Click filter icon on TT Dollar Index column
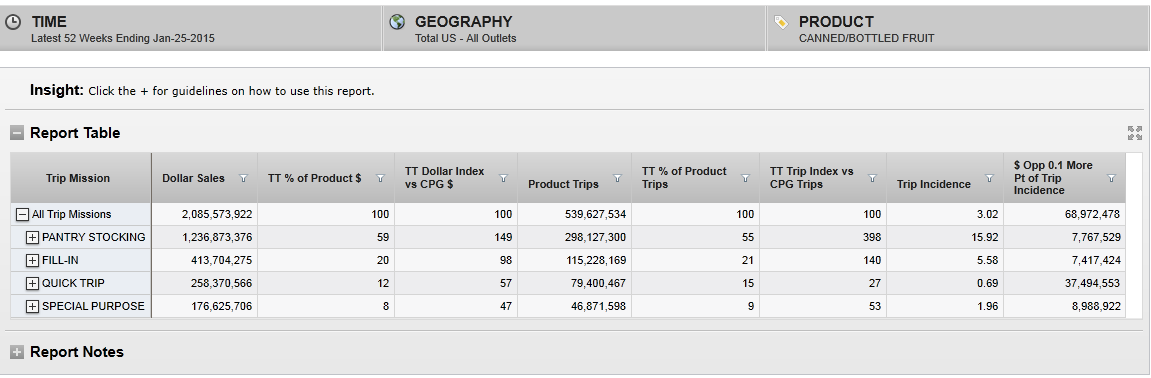The image size is (1151, 378). pyautogui.click(x=504, y=178)
